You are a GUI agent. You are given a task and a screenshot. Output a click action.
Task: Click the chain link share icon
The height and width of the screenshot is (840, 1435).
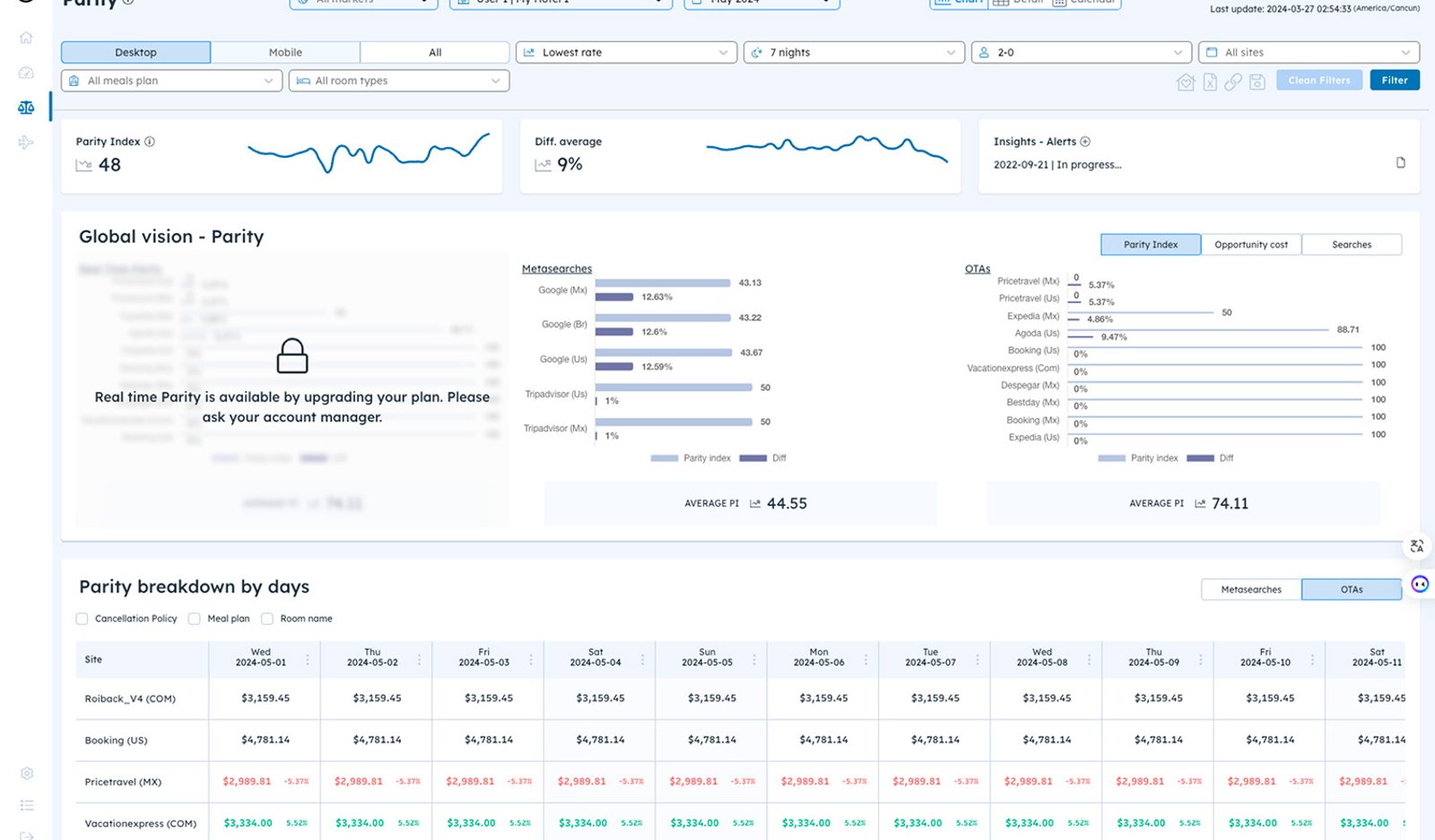[1233, 82]
